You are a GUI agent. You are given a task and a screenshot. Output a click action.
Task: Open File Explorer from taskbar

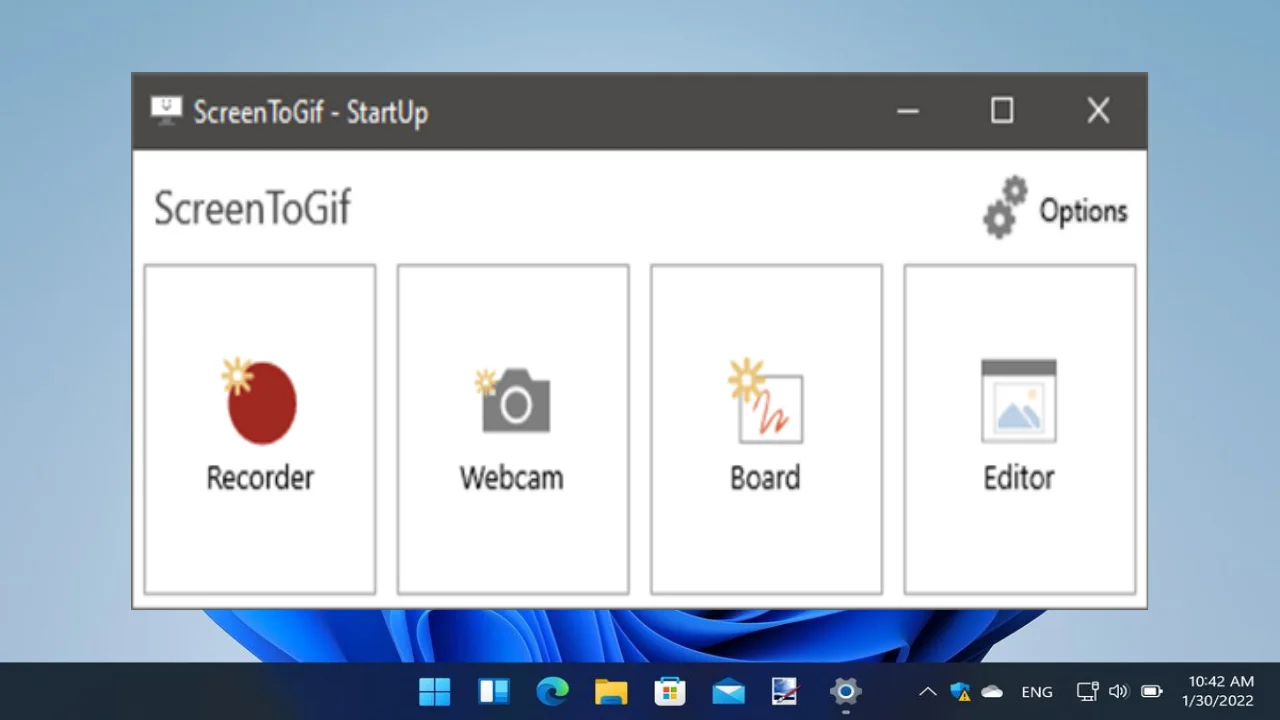(x=611, y=691)
